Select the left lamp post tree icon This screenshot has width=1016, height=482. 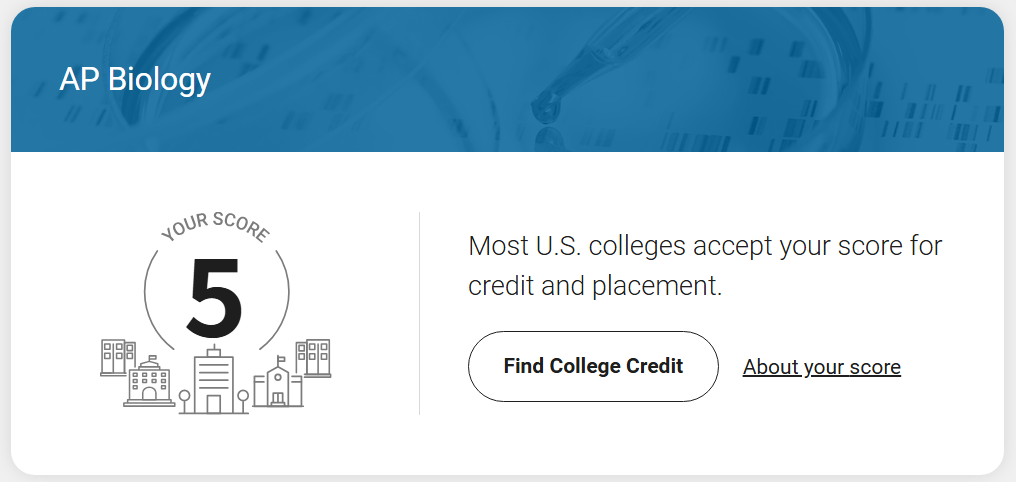pos(185,402)
